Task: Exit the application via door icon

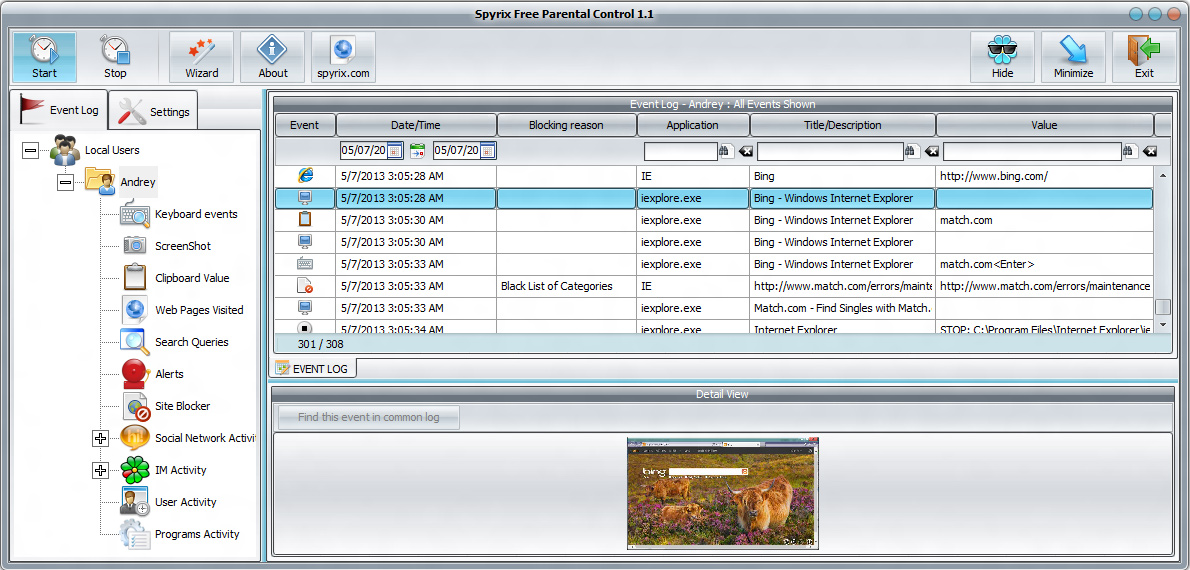Action: (x=1144, y=57)
